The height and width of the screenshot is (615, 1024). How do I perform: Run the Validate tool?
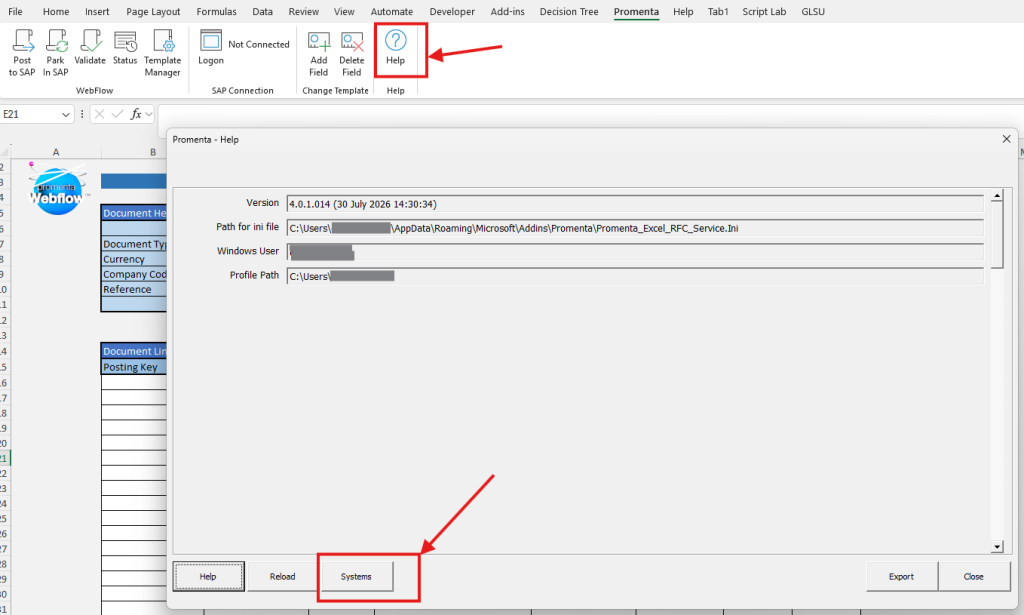(x=90, y=48)
